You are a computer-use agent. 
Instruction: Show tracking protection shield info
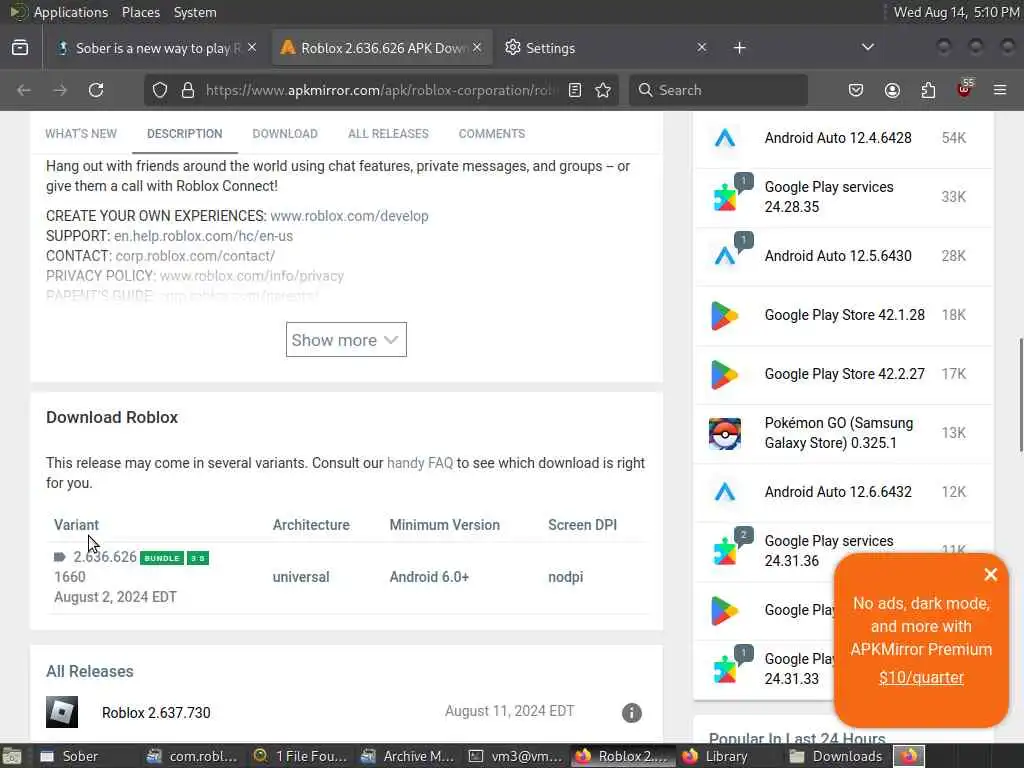[x=160, y=90]
